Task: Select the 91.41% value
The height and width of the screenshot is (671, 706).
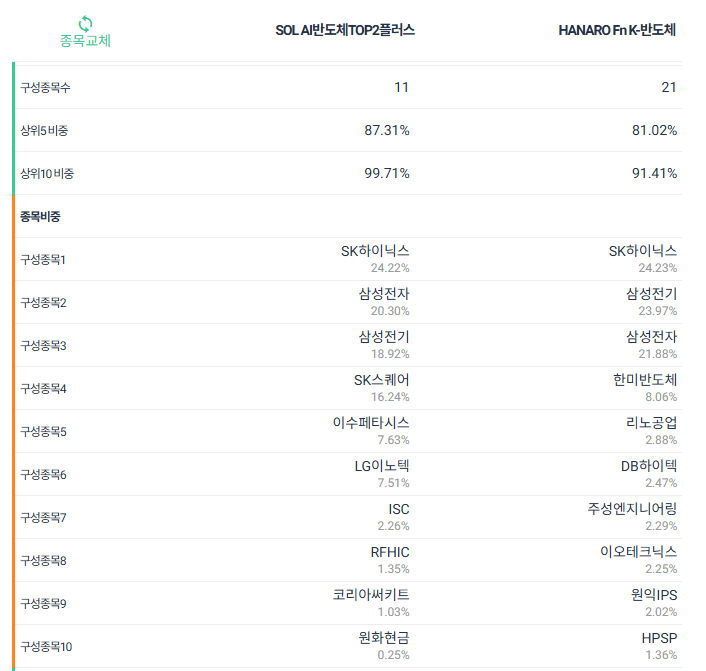Action: [x=654, y=173]
